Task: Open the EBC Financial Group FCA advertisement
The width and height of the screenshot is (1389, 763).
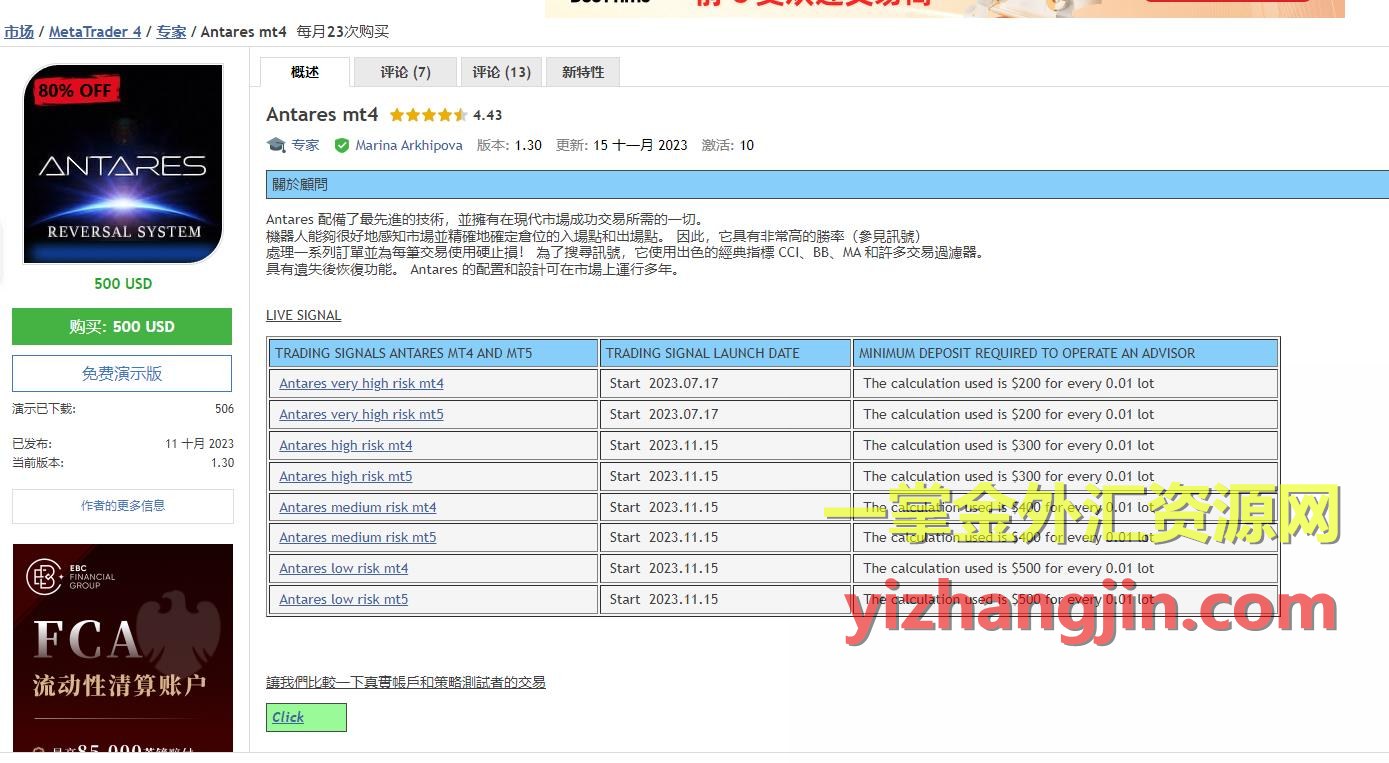Action: pos(123,648)
